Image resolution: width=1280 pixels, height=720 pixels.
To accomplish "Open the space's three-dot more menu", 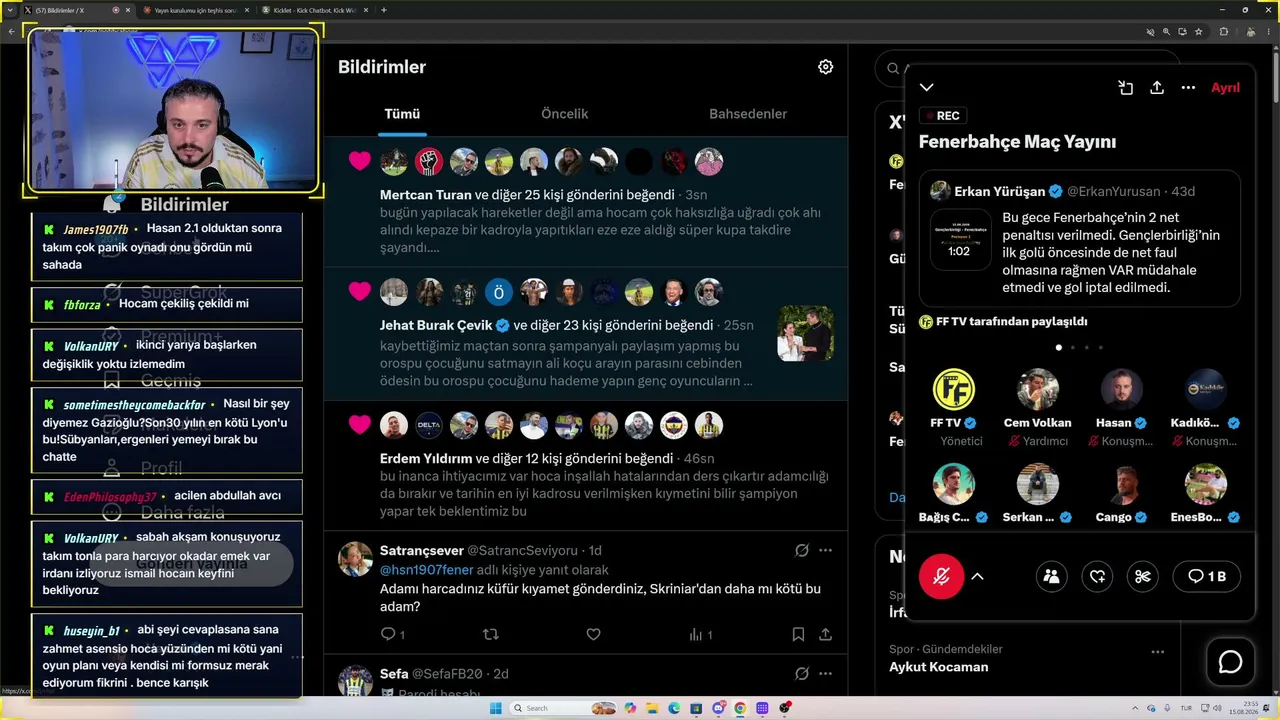I will point(1188,88).
